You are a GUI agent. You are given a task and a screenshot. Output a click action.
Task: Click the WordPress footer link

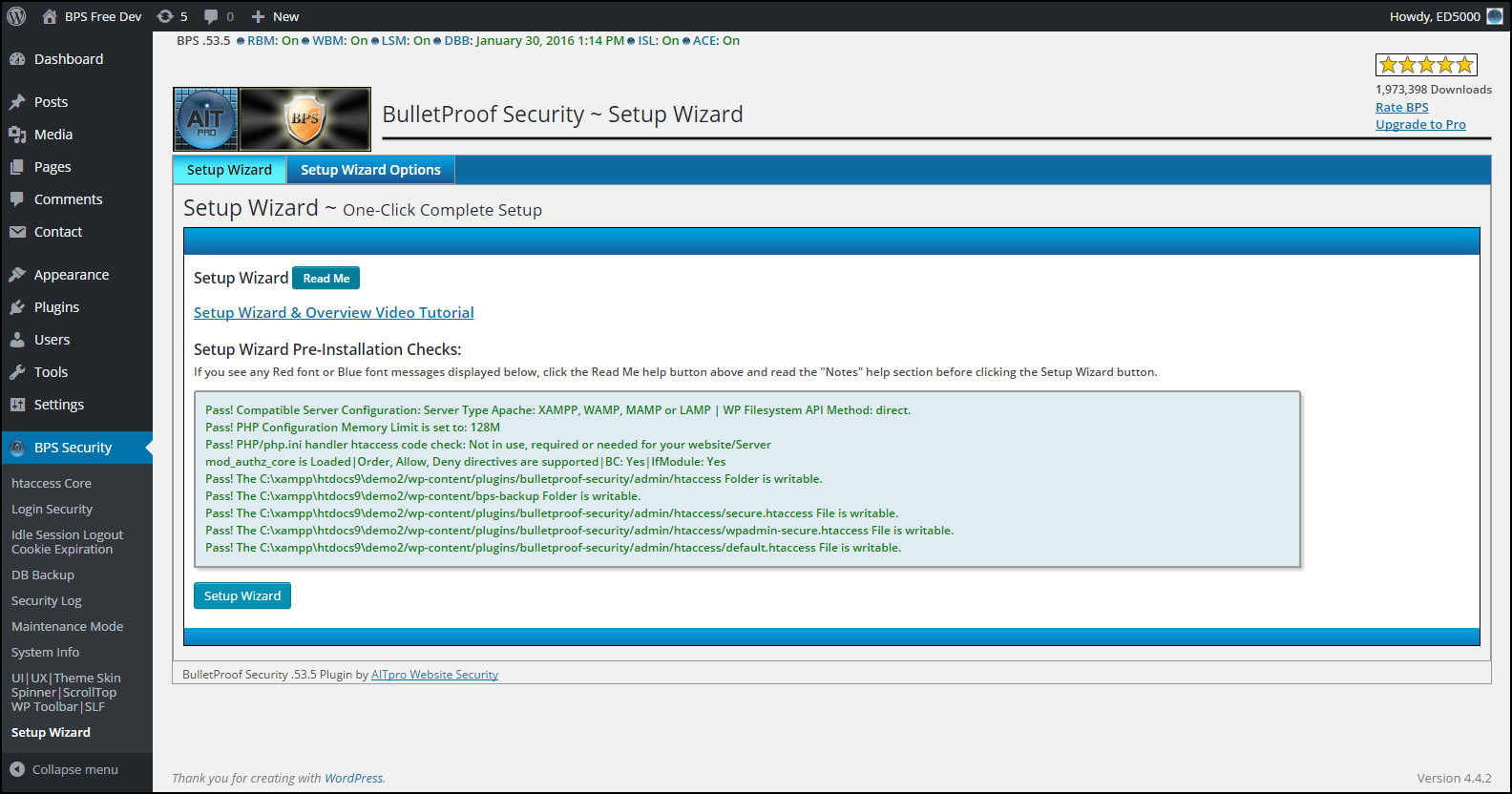(x=353, y=779)
